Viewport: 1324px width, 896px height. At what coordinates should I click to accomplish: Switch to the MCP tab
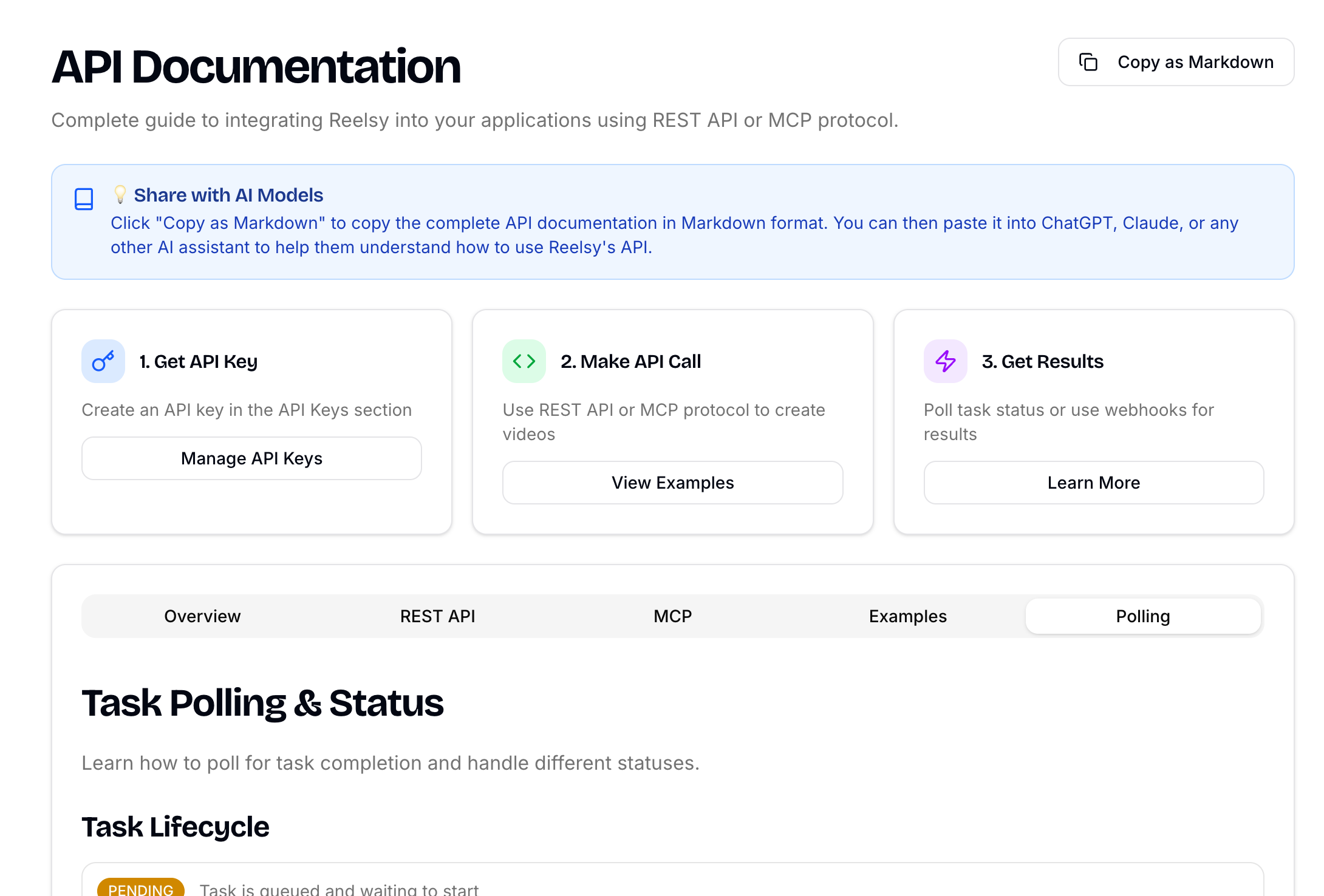click(672, 616)
